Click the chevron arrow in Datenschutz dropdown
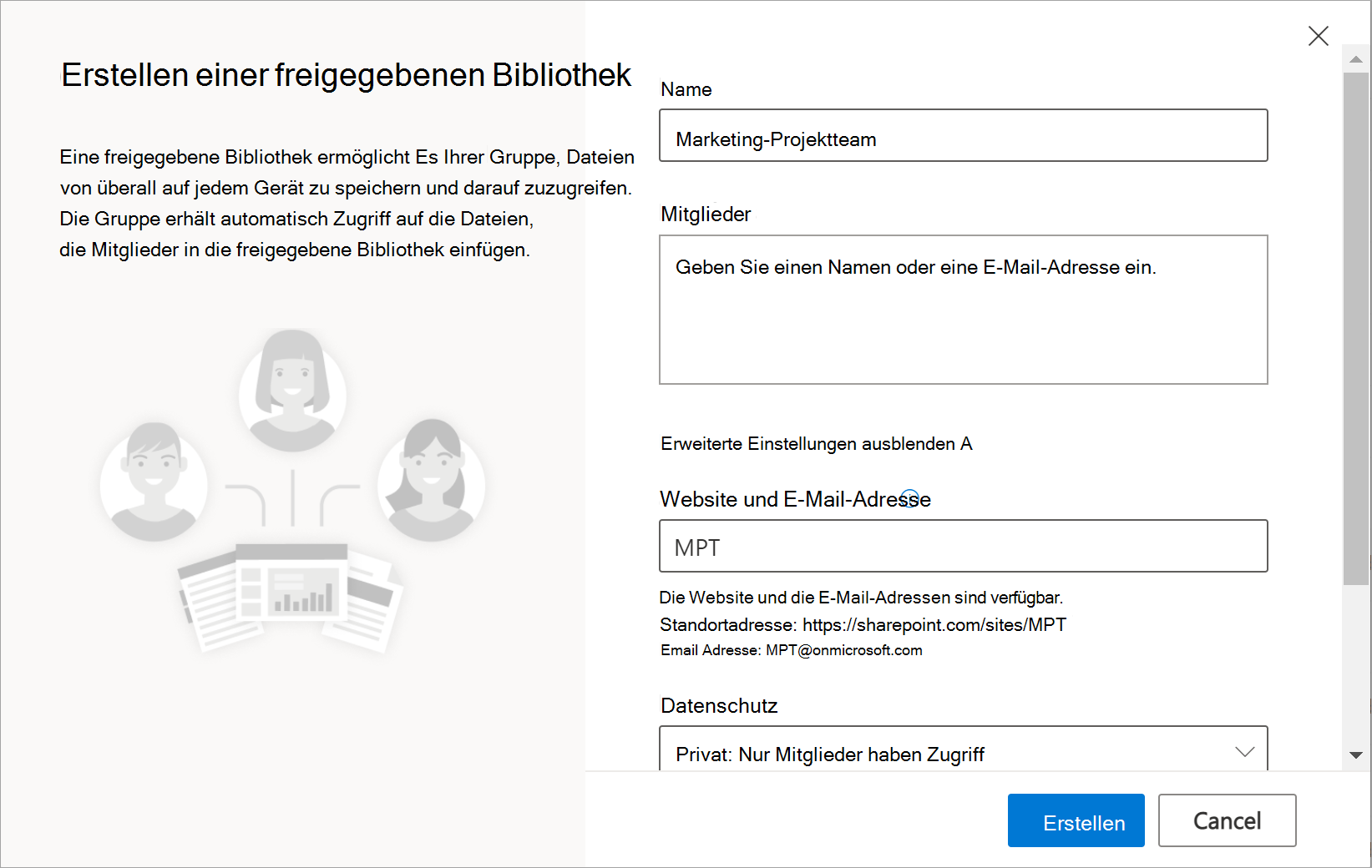Viewport: 1372px width, 868px height. click(x=1244, y=752)
